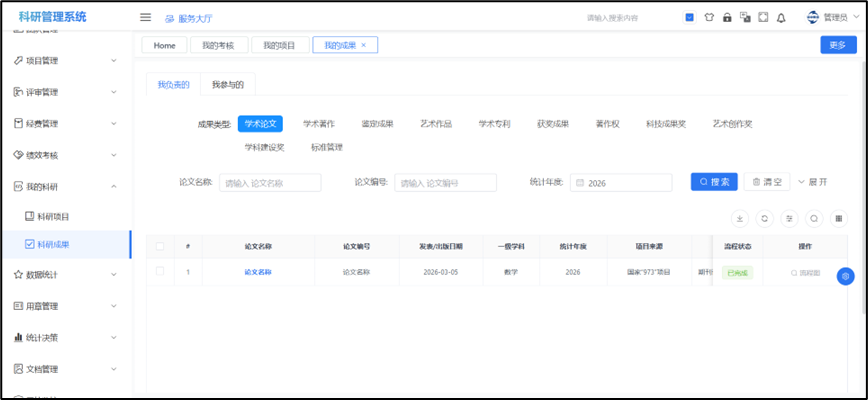Open the table grid column settings icon
868x400 pixels.
(x=839, y=218)
